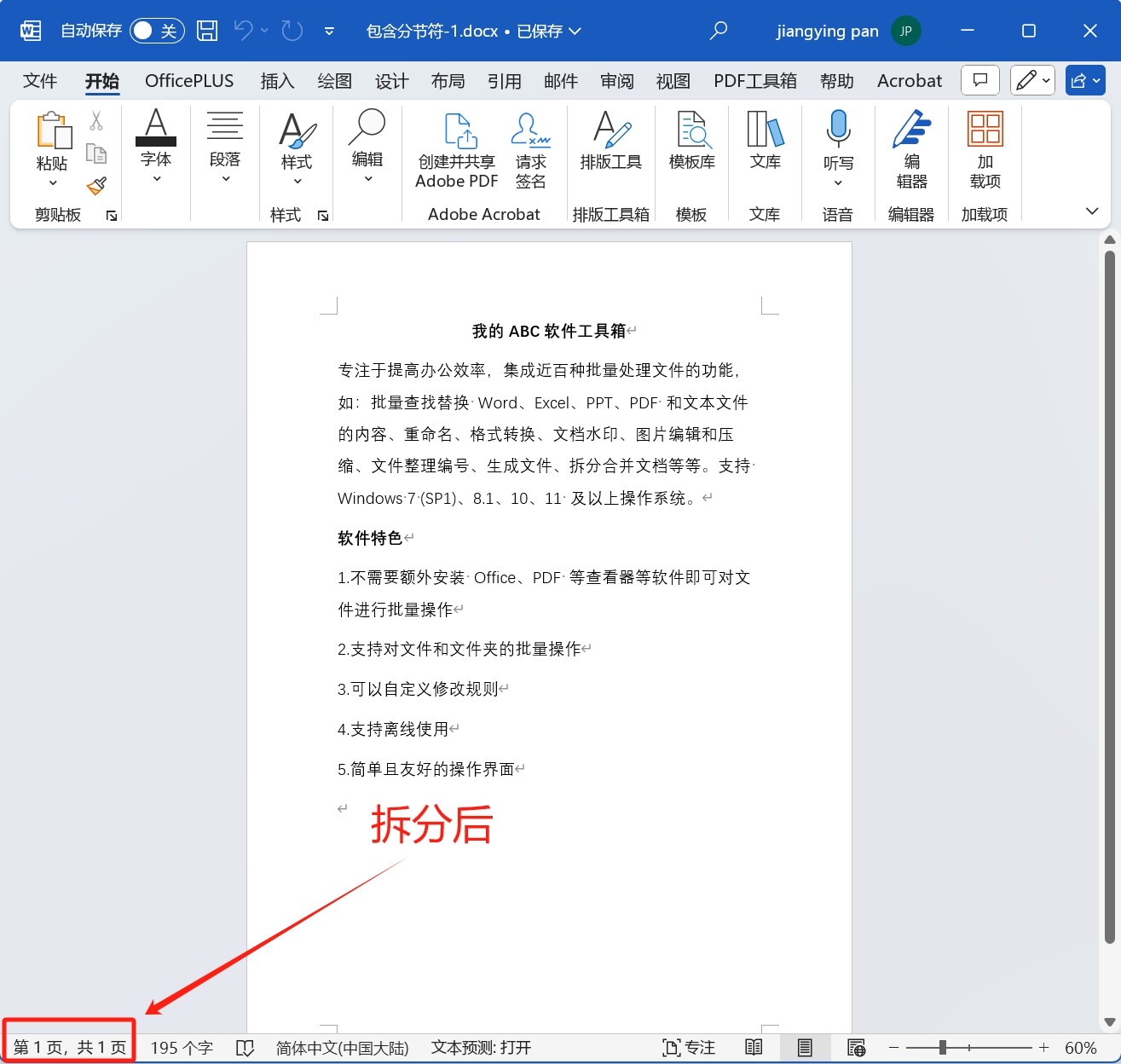The height and width of the screenshot is (1064, 1121).
Task: Click the 195 个字 word count
Action: tap(181, 1048)
